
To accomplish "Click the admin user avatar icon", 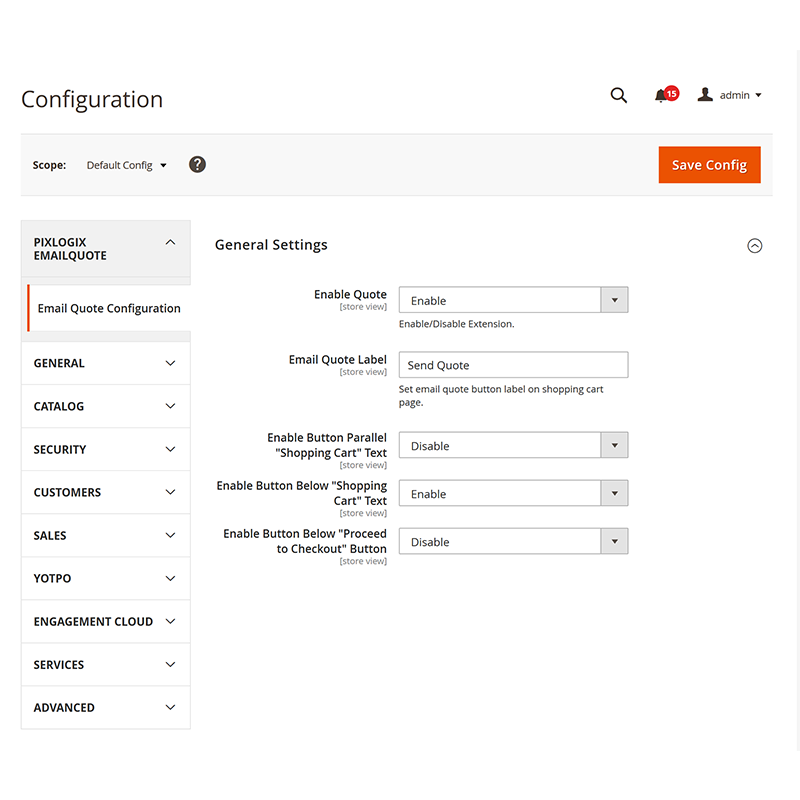I will tap(710, 94).
